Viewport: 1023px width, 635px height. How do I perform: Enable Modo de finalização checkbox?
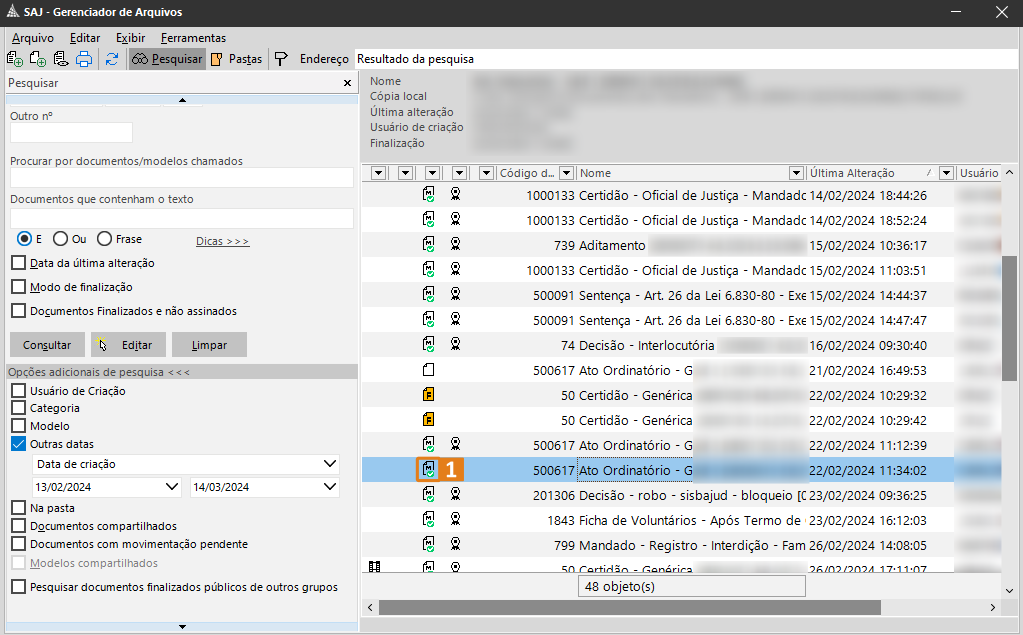tap(19, 287)
